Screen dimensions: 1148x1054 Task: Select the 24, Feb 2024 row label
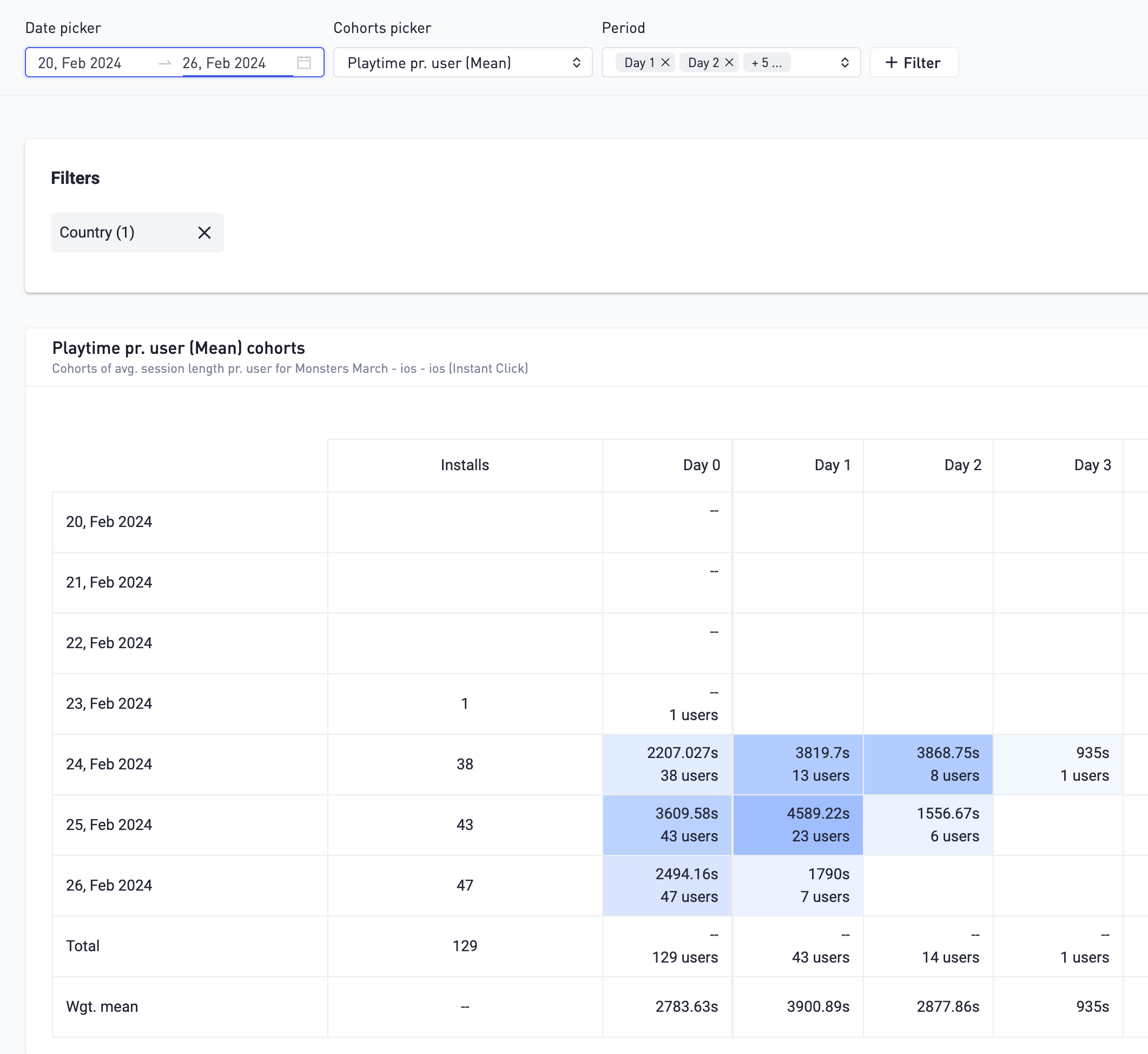point(109,765)
